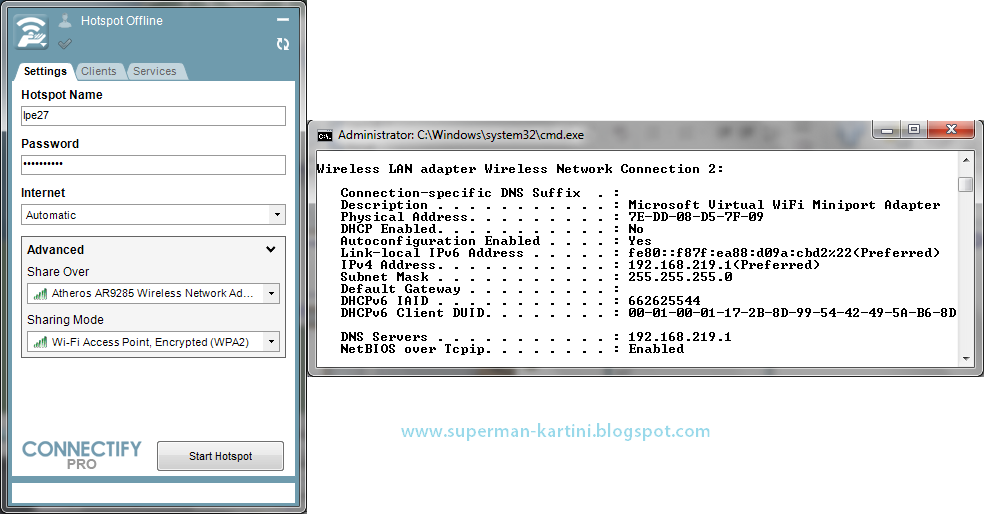Click the Password input field
Screen dimensions: 986x514
click(x=153, y=165)
